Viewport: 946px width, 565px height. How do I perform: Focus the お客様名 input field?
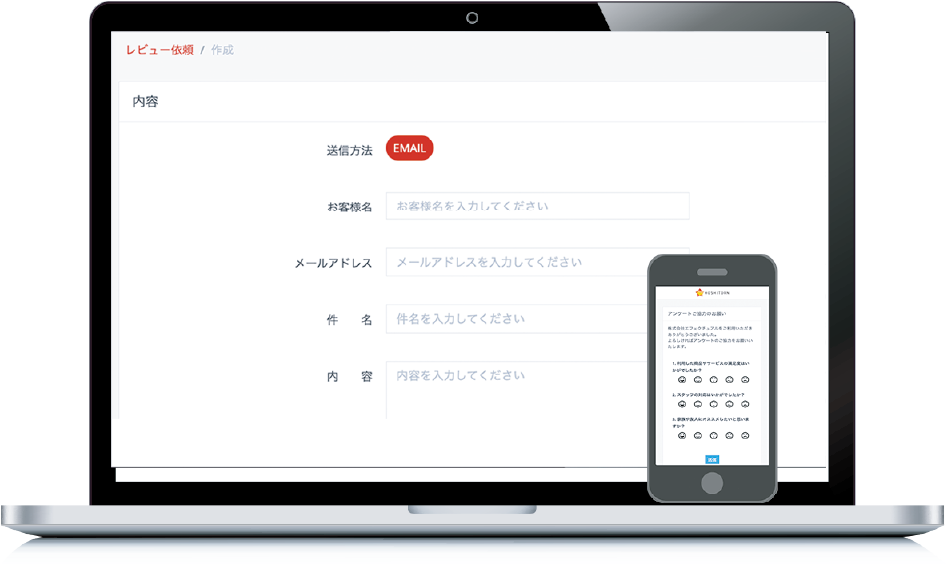[538, 206]
